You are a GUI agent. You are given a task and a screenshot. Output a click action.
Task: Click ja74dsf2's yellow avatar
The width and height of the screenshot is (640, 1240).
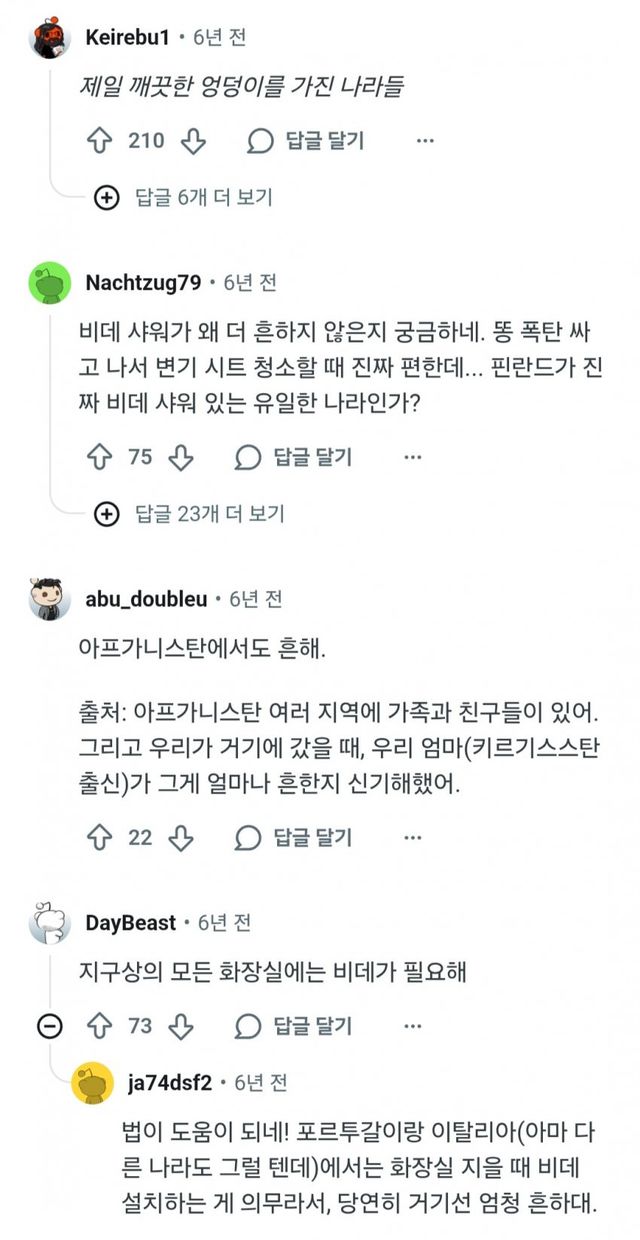(x=93, y=1084)
